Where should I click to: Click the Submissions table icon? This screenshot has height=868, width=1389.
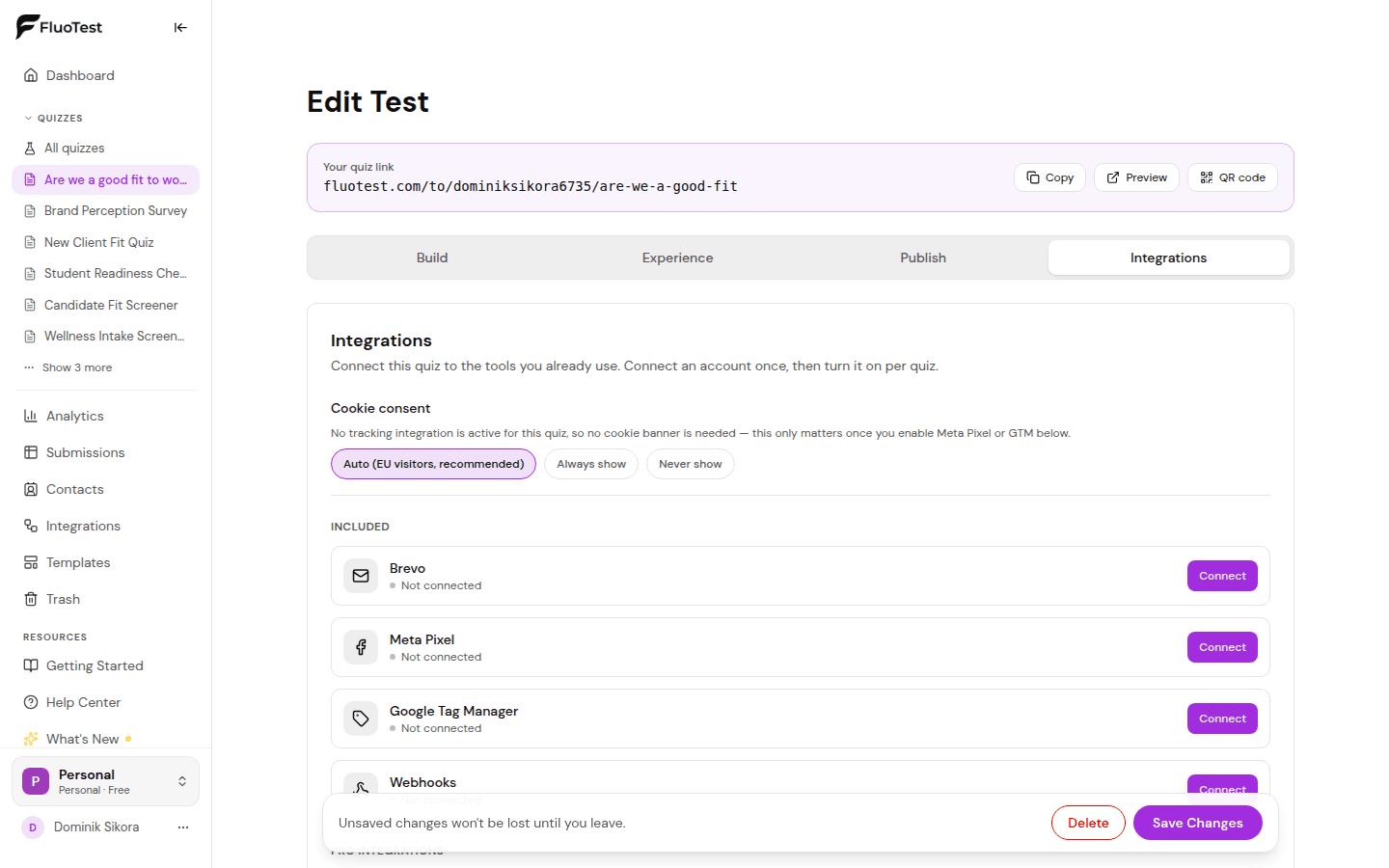click(x=31, y=452)
